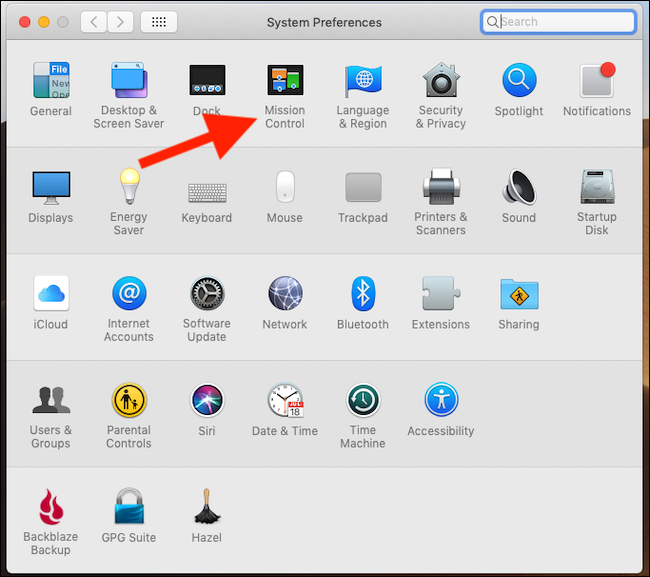This screenshot has width=650, height=577.
Task: Open Backblaze Backup pane
Action: [51, 507]
